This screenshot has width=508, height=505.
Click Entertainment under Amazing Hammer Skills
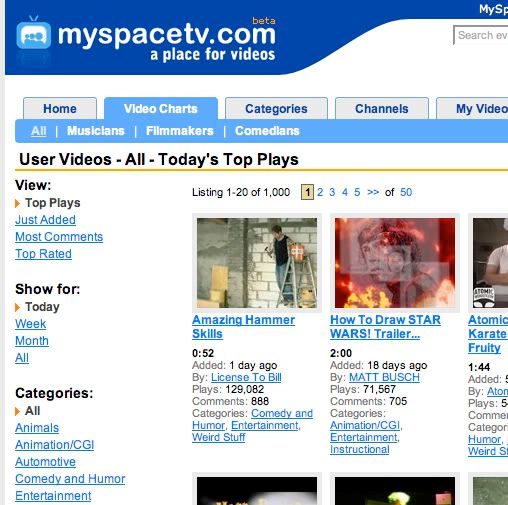265,425
